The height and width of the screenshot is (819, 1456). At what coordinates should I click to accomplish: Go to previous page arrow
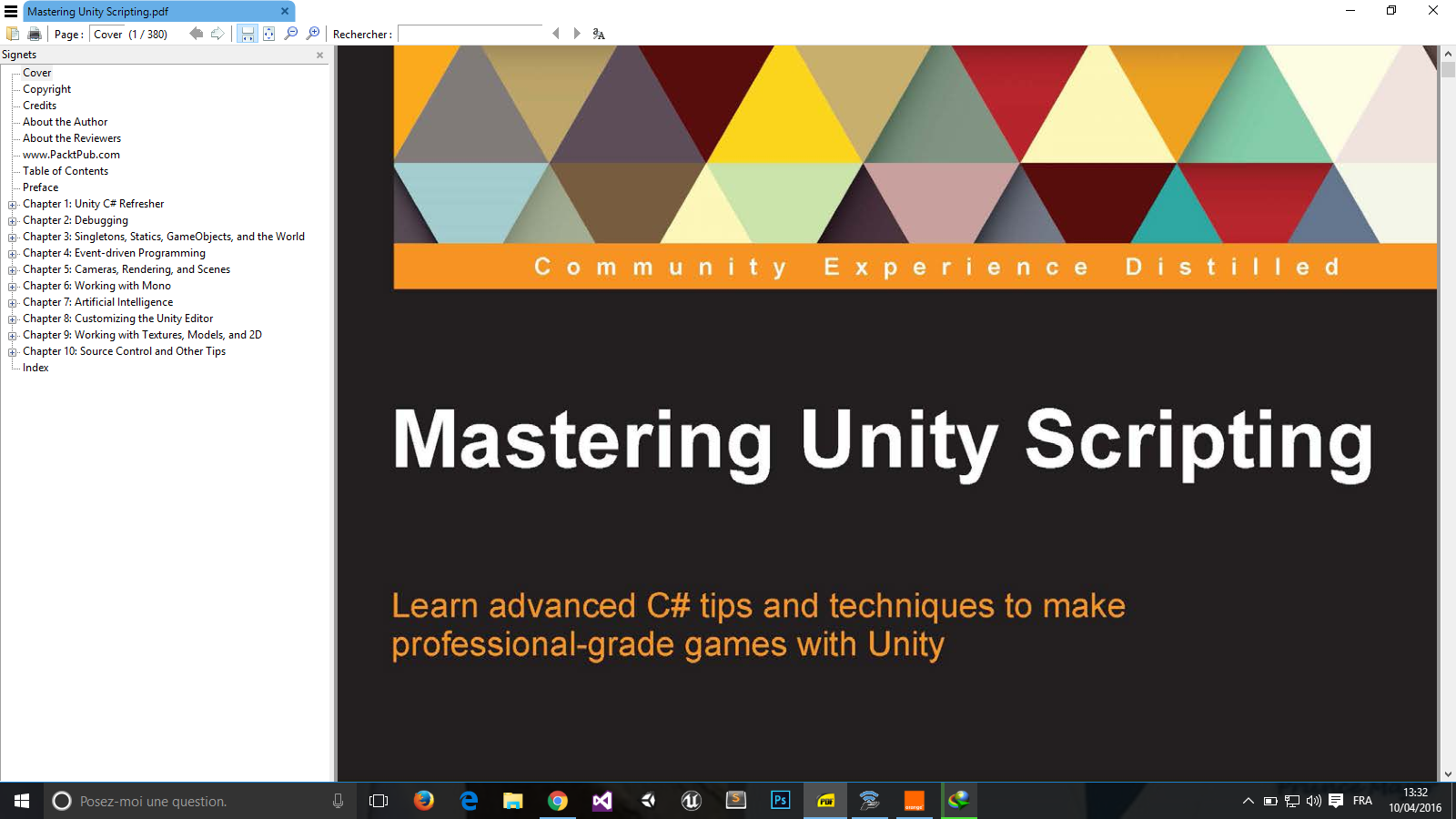(196, 34)
